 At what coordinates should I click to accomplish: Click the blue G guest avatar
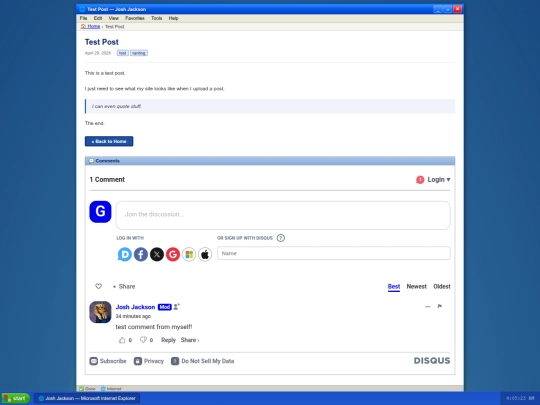click(x=100, y=212)
